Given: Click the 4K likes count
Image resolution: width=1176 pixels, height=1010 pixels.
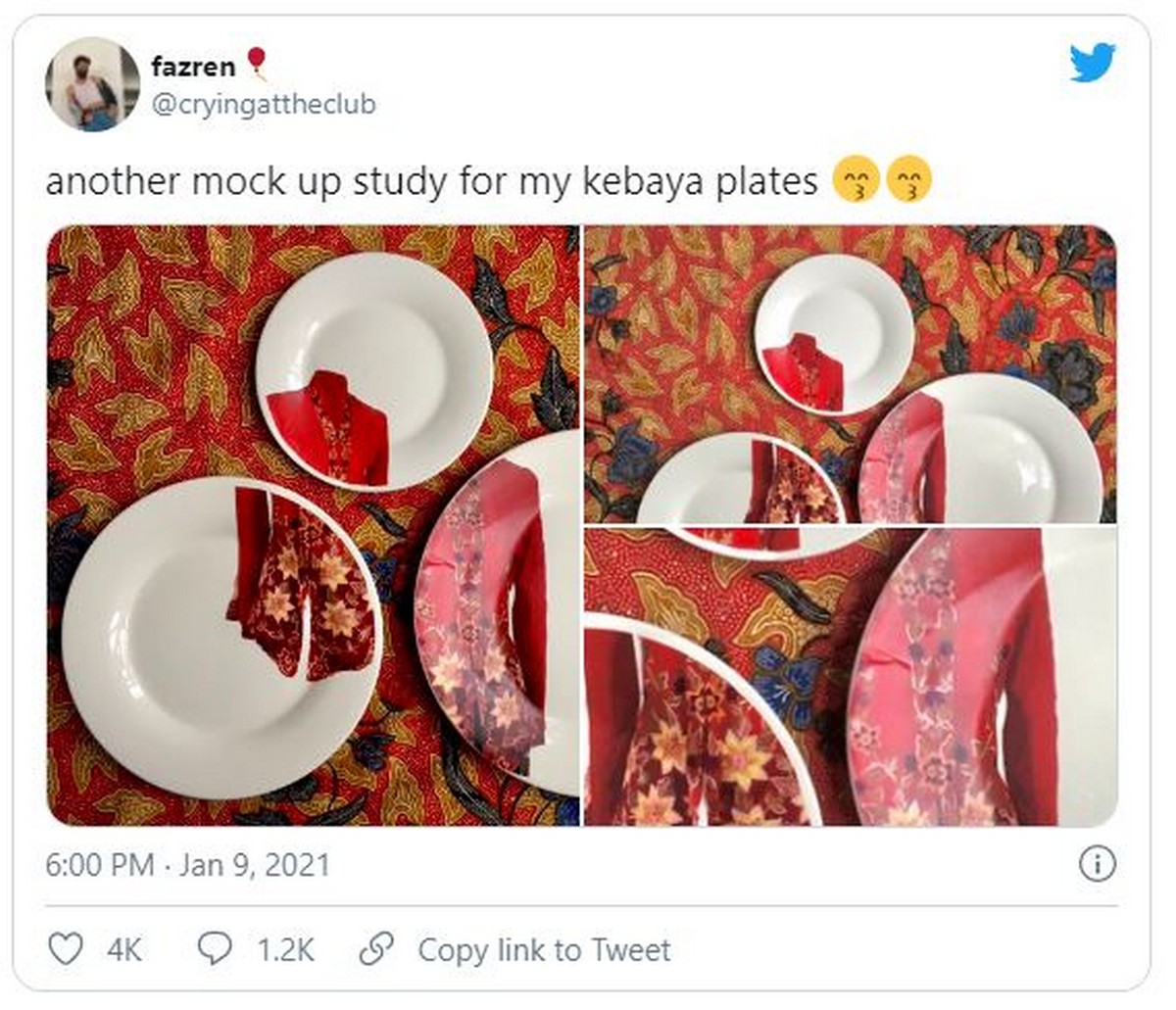Looking at the screenshot, I should point(124,949).
